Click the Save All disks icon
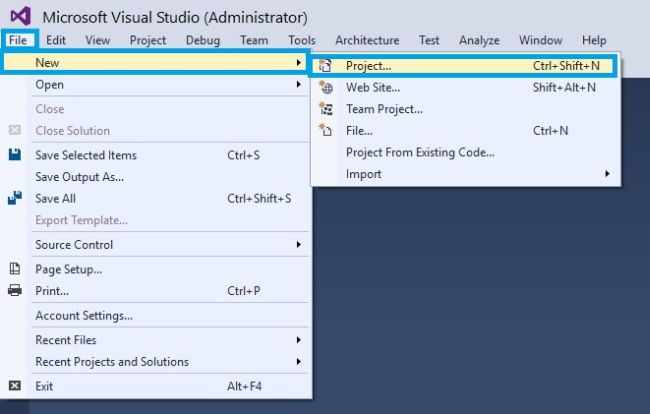The height and width of the screenshot is (414, 650). (15, 198)
